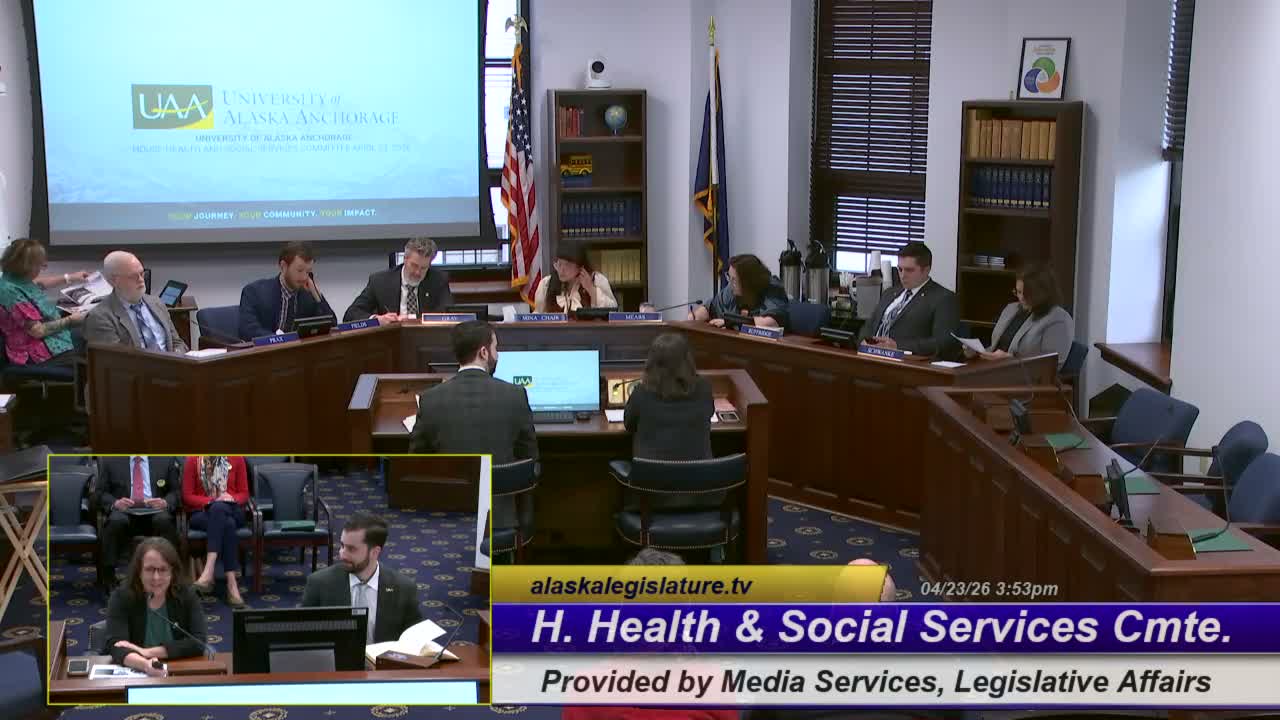Image resolution: width=1280 pixels, height=720 pixels.
Task: Click the MEARS nameplate on the dais
Action: [635, 317]
